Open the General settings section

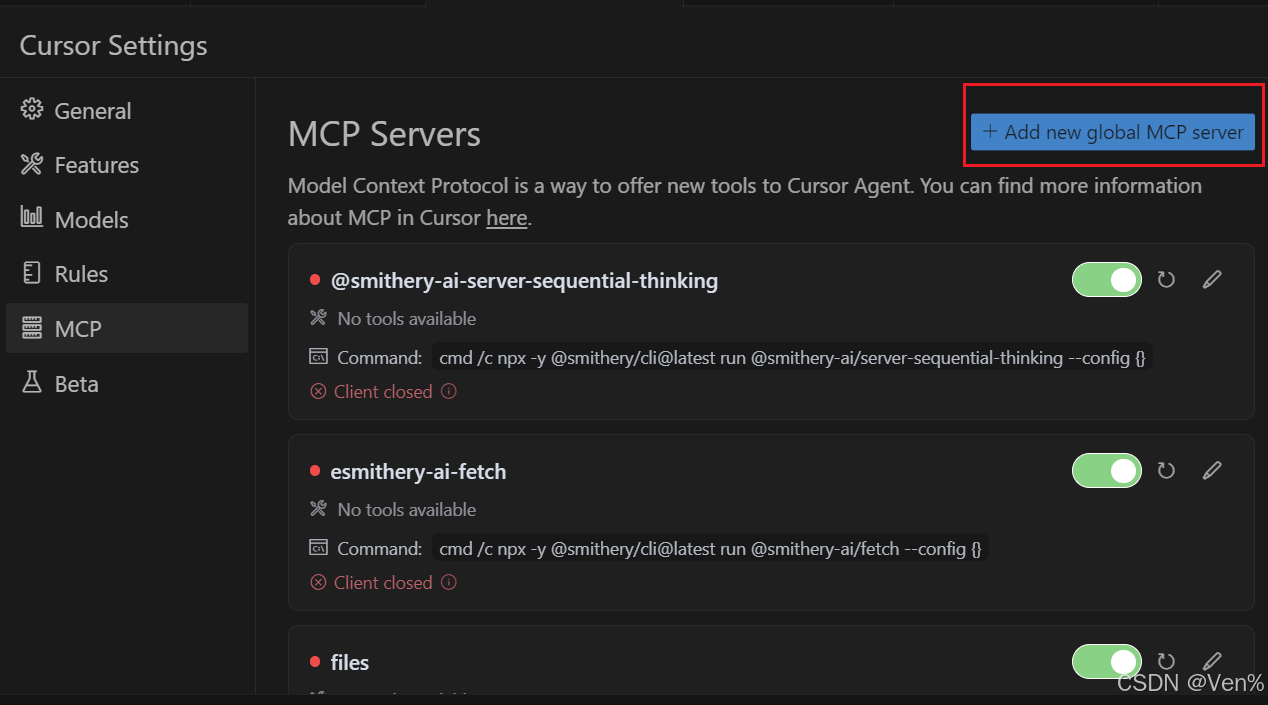(126, 111)
